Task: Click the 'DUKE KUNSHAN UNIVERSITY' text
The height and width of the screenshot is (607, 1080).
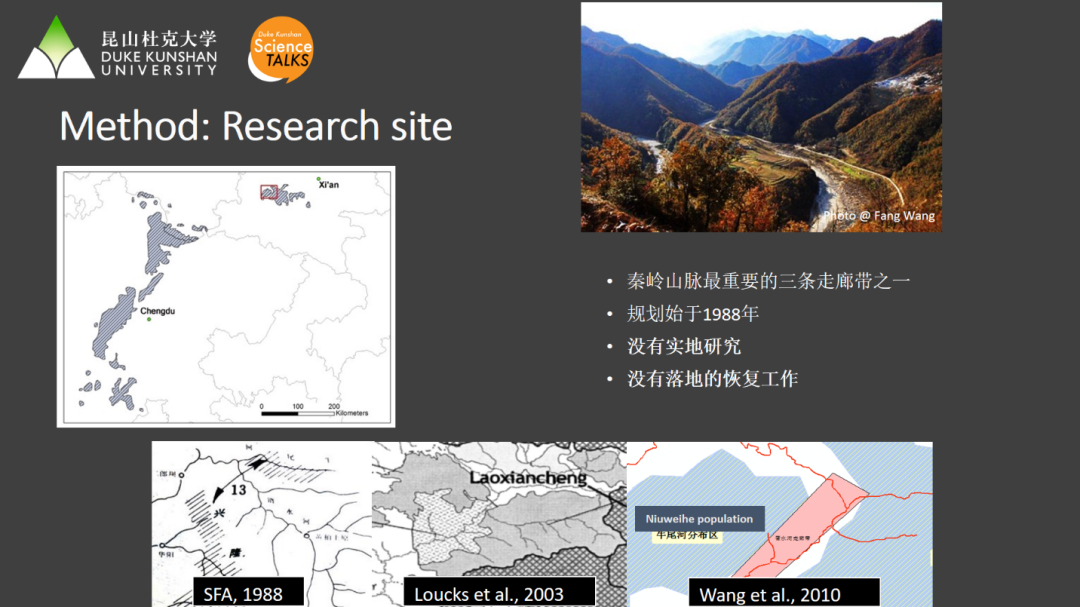Action: click(x=158, y=63)
